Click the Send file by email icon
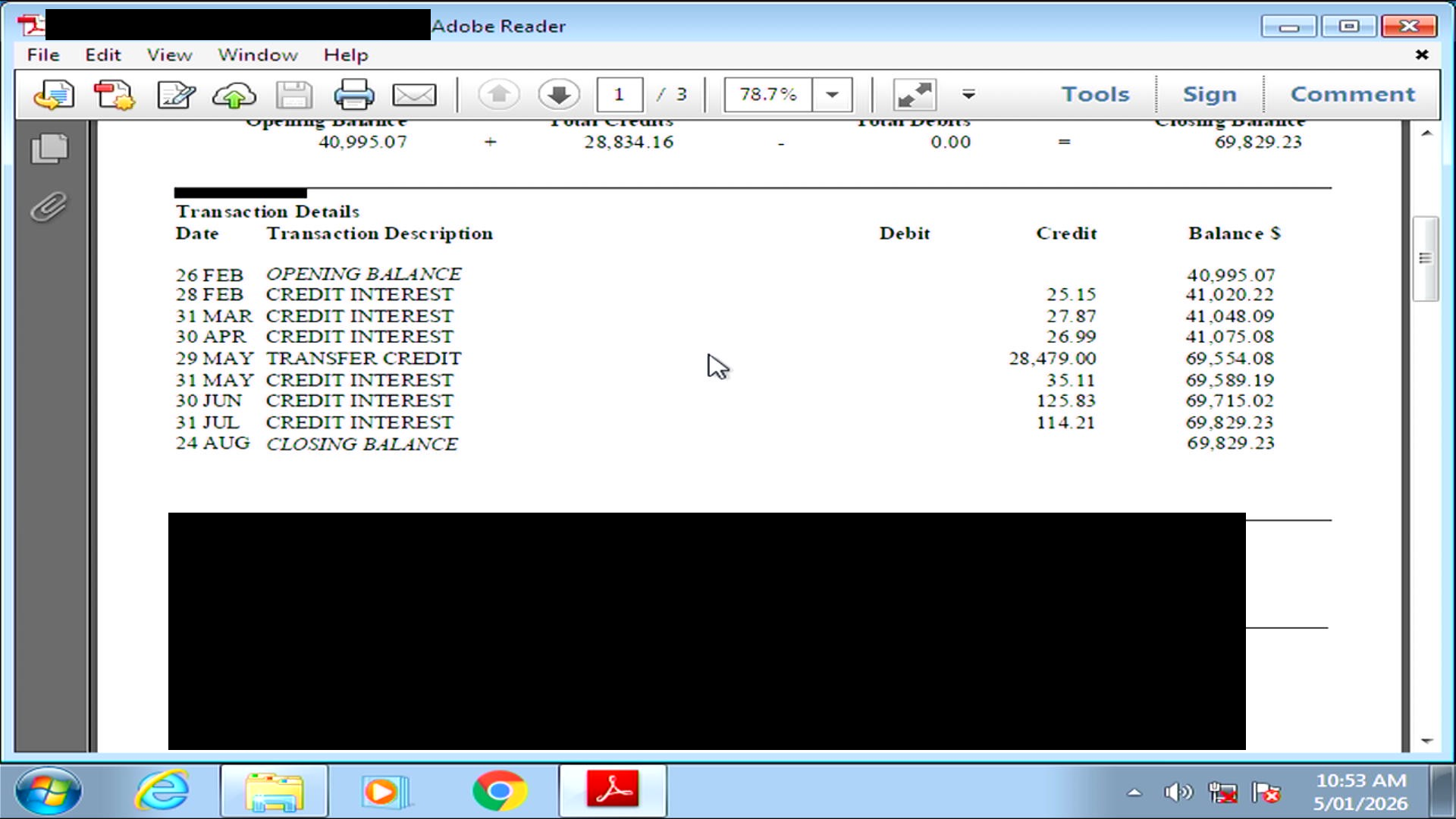The image size is (1456, 819). 414,96
